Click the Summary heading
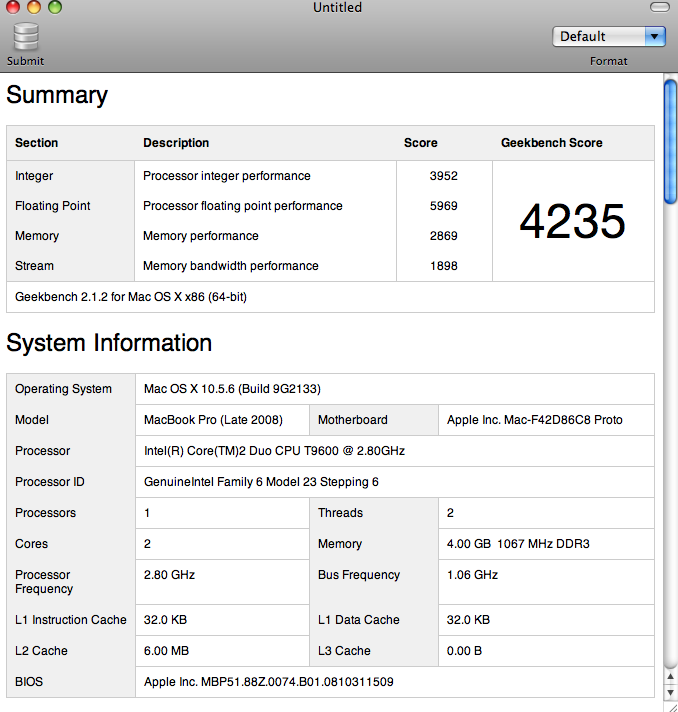Image resolution: width=678 pixels, height=712 pixels. click(x=57, y=95)
